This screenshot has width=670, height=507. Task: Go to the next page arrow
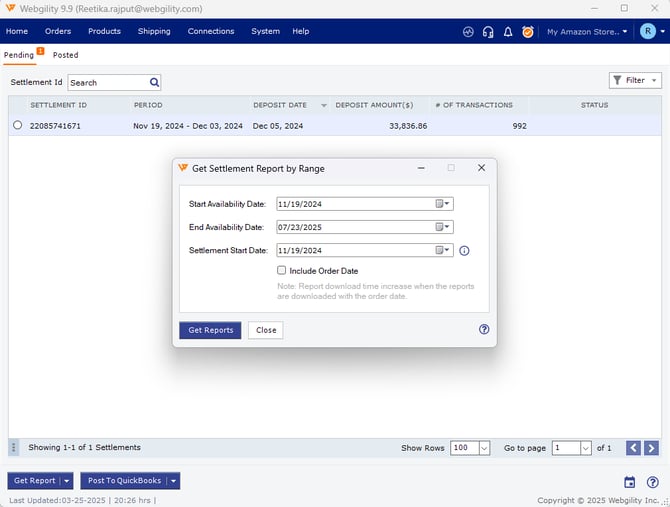pos(651,448)
